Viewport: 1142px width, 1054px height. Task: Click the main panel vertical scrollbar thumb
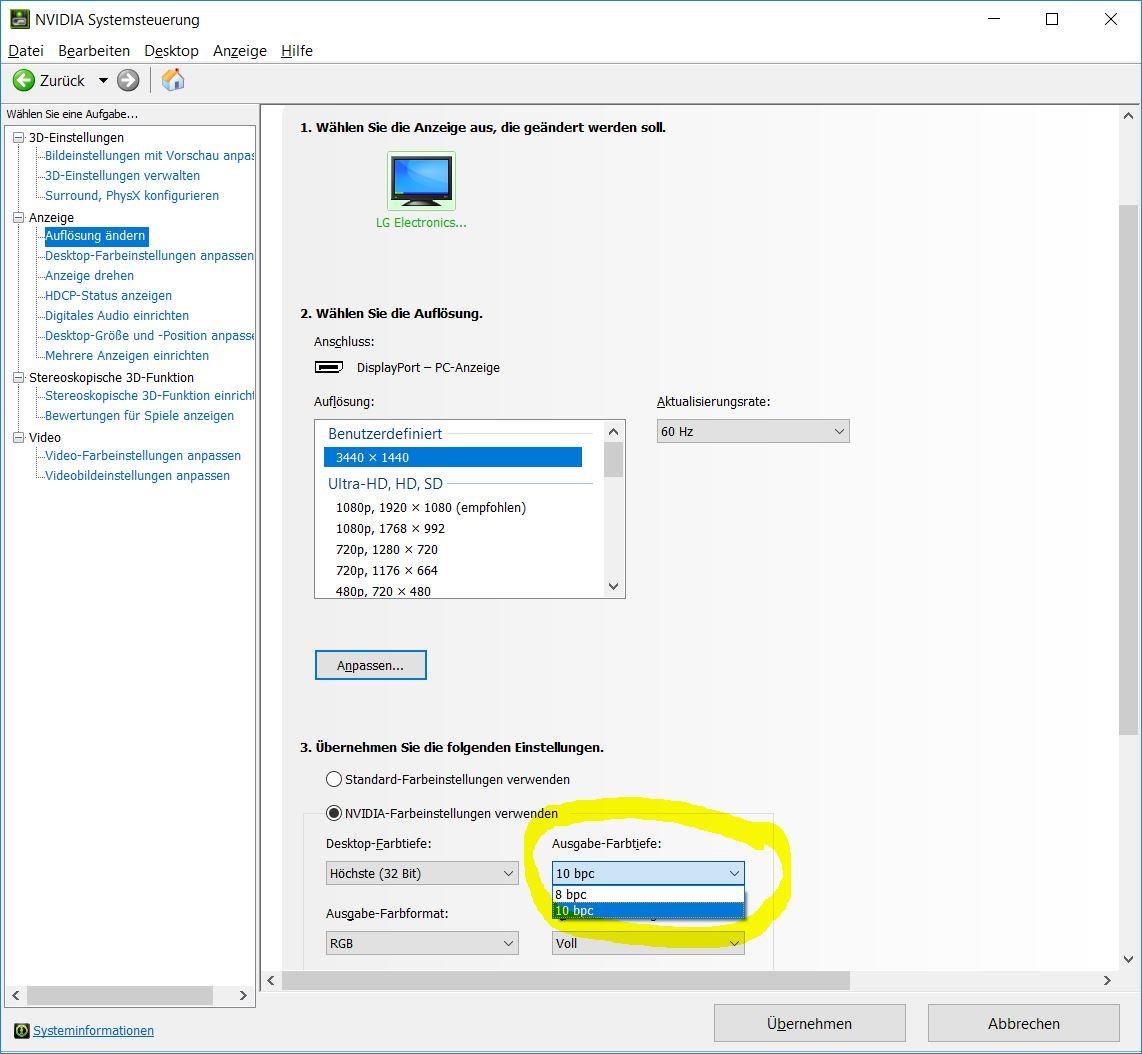pyautogui.click(x=1127, y=471)
